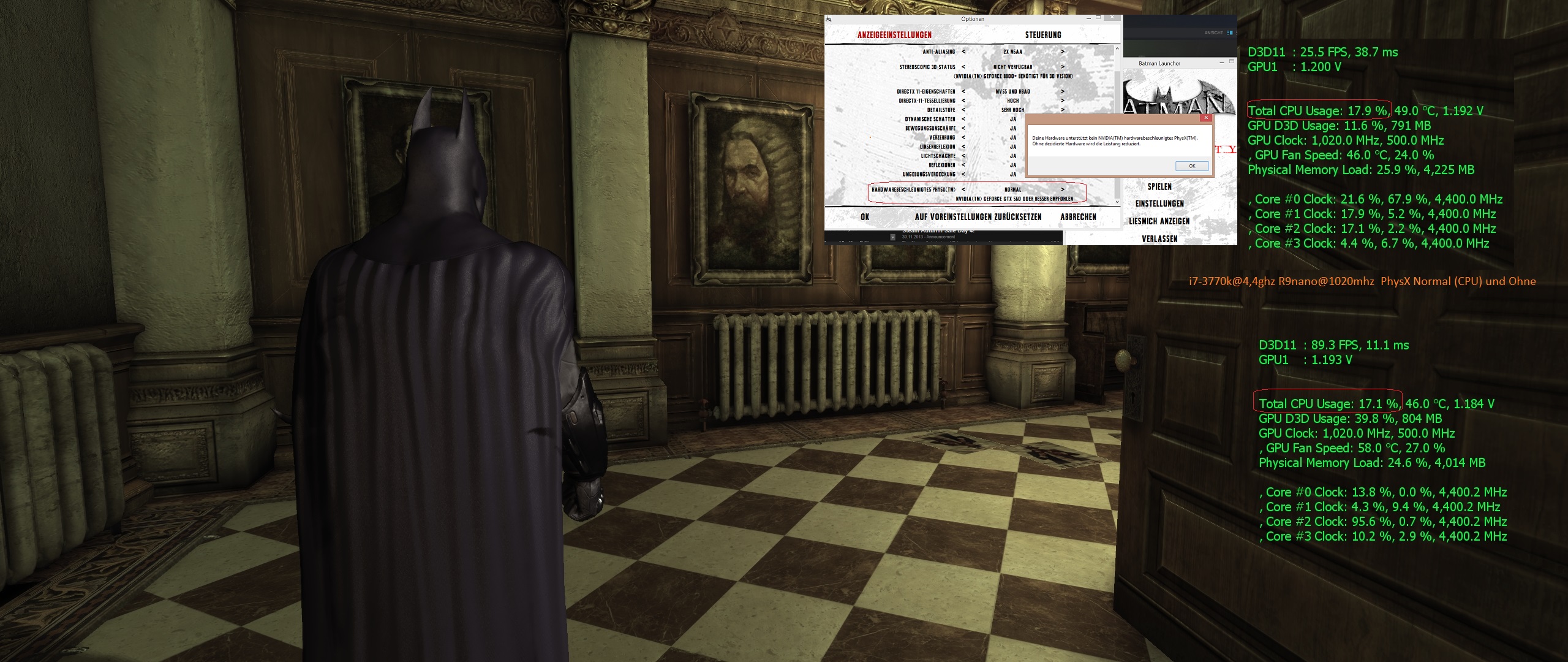Click Auf Voreinstellungen zurücksetzen
The width and height of the screenshot is (1568, 662).
point(978,217)
